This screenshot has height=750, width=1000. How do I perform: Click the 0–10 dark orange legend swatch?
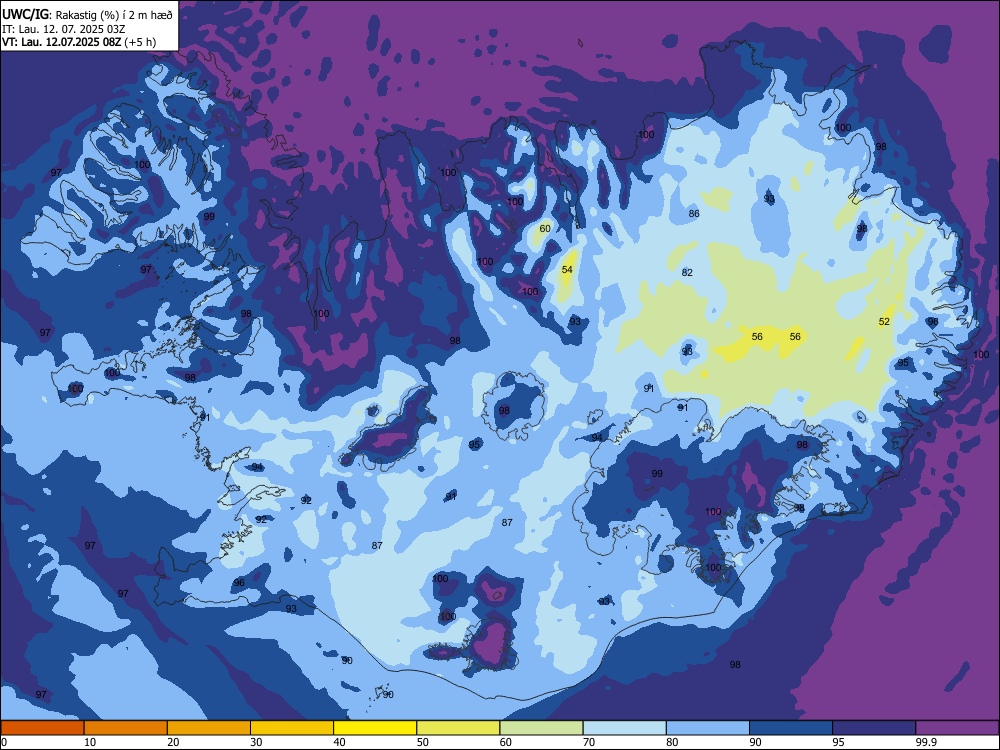[42, 728]
